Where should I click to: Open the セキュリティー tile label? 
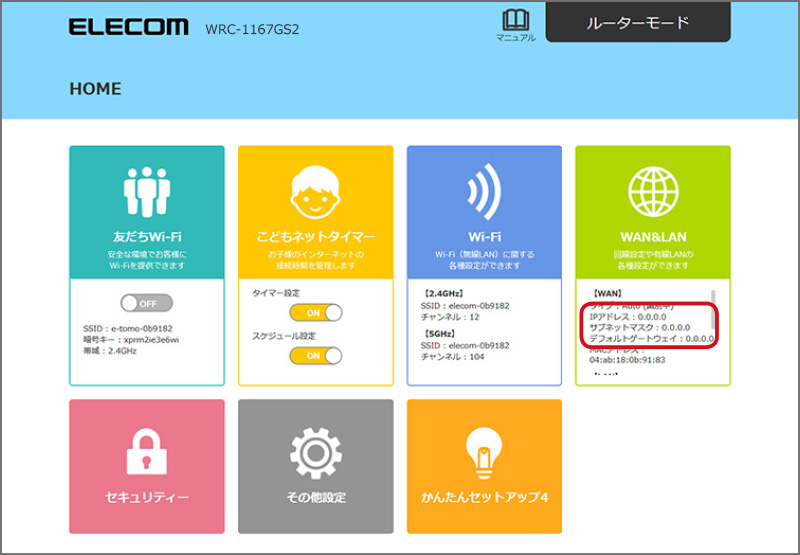(x=147, y=497)
